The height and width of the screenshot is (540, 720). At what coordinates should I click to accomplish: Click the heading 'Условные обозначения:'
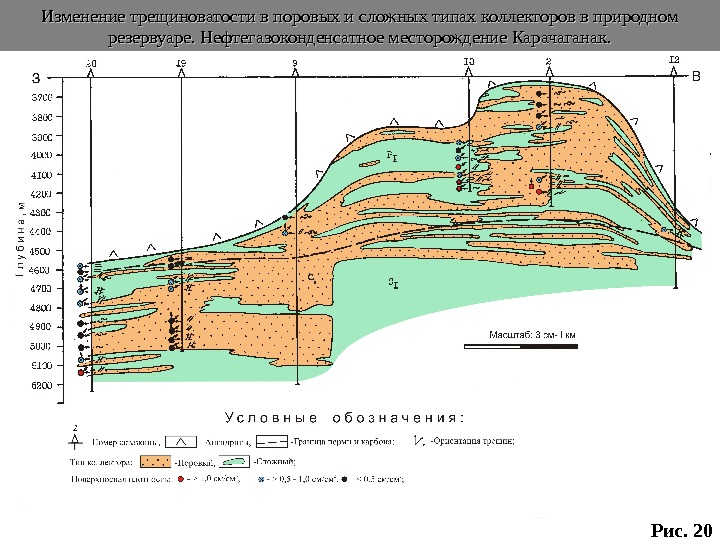point(345,418)
